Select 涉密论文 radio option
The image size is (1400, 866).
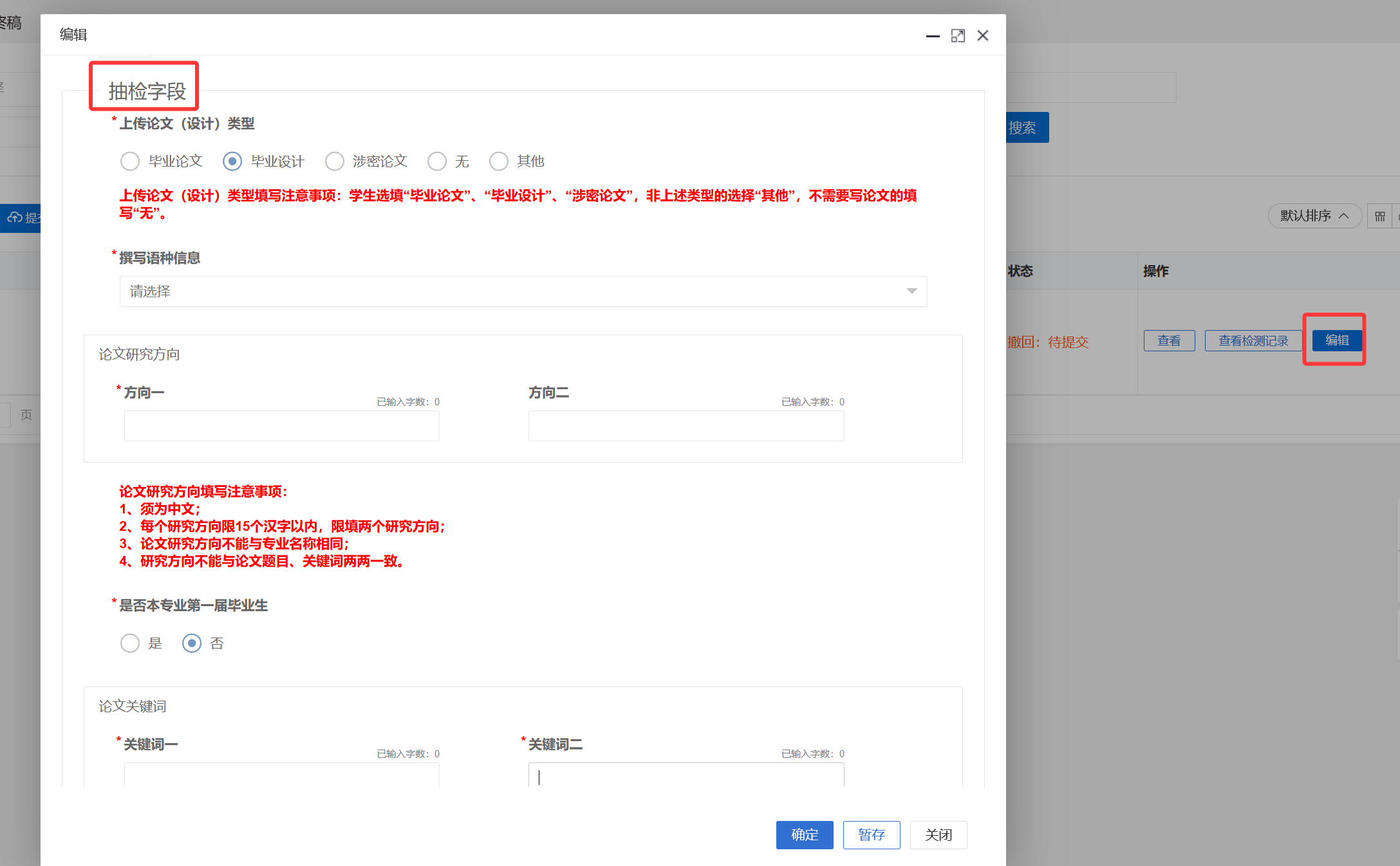(x=335, y=161)
